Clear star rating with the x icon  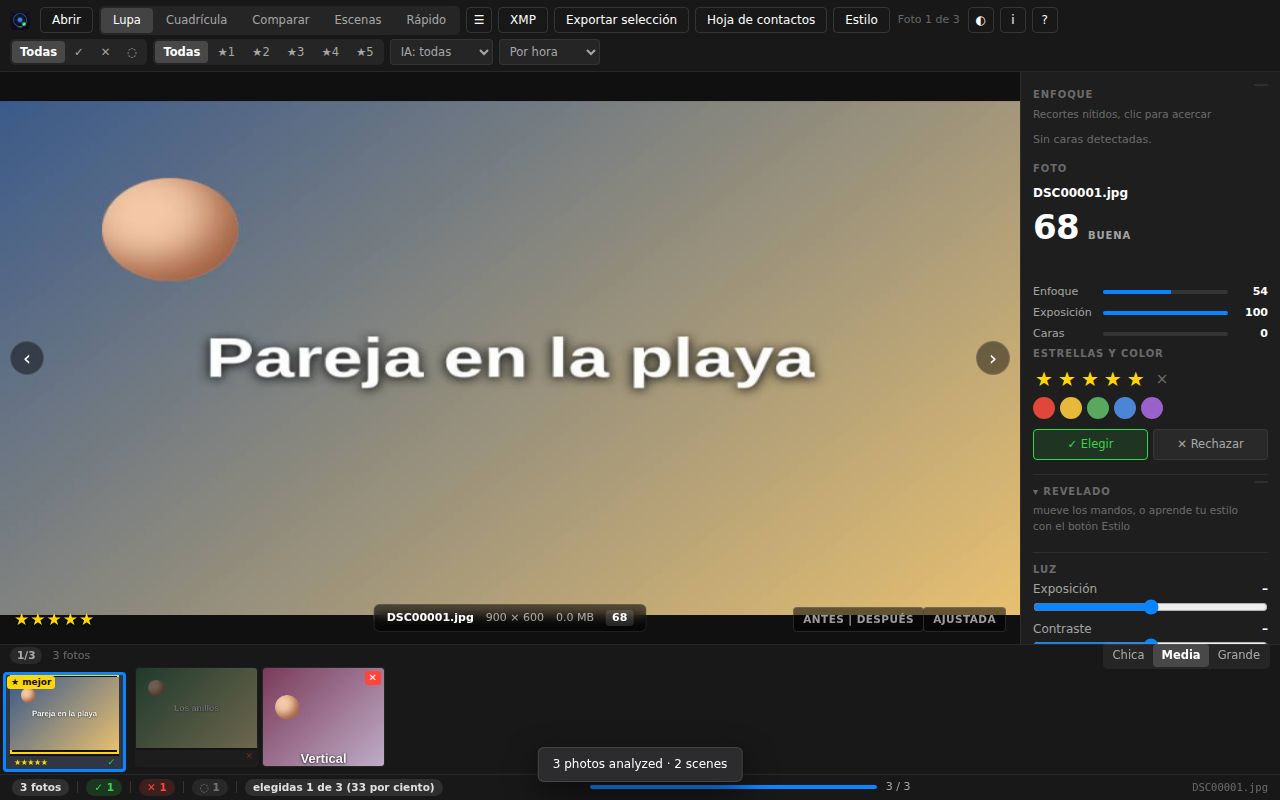tap(1162, 379)
